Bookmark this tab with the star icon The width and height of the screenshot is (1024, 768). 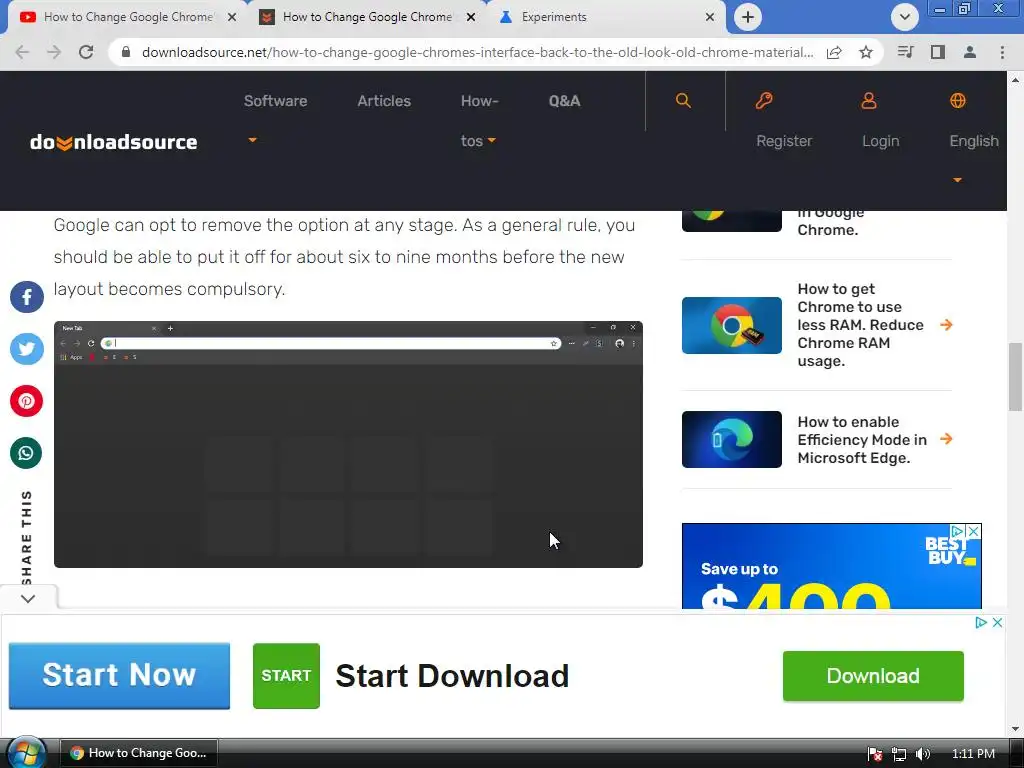click(x=866, y=52)
